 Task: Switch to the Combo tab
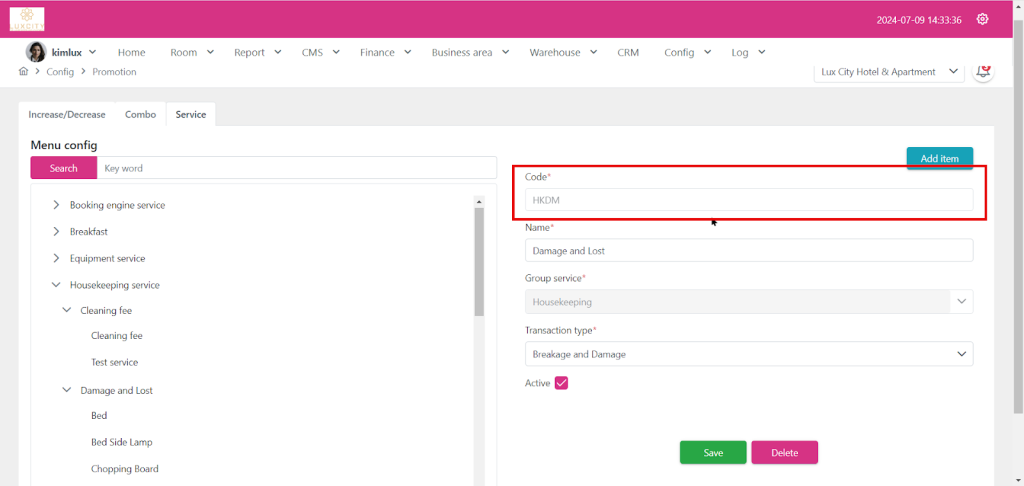(140, 114)
